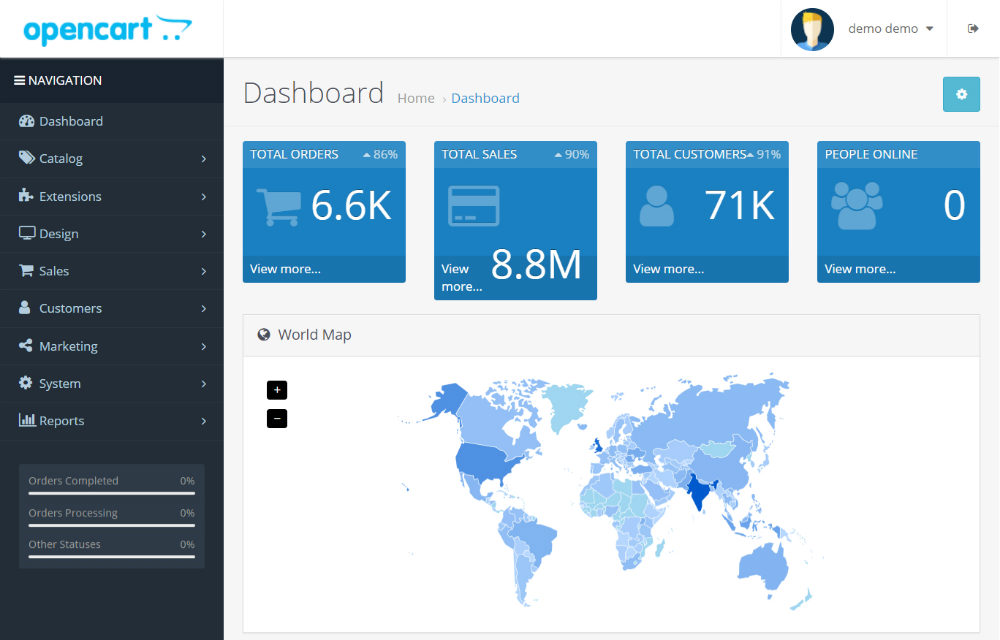
Task: Click the user icon in Total Customers
Action: [656, 205]
